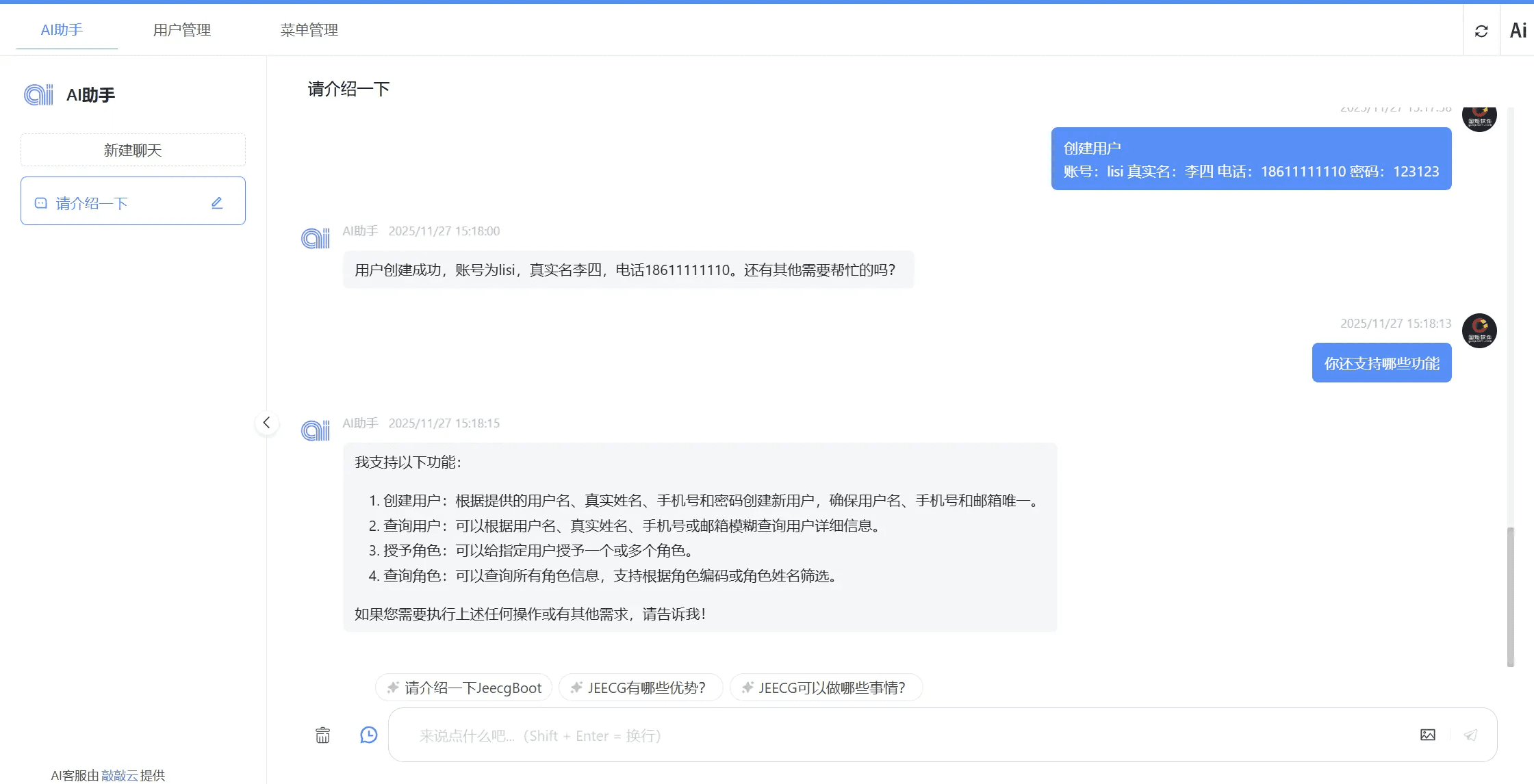Clear chat with the trash bin icon
The image size is (1534, 784).
[x=322, y=735]
